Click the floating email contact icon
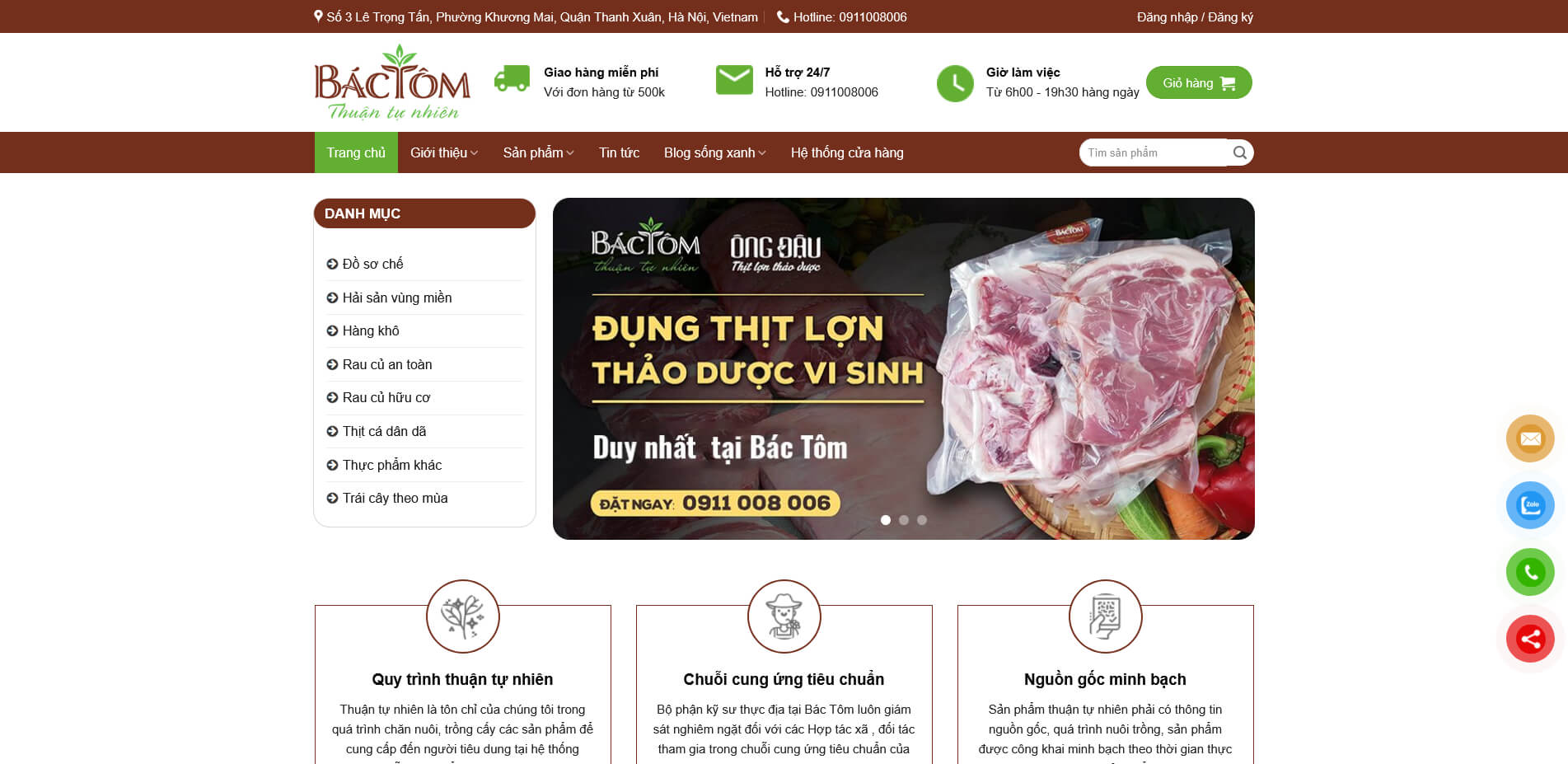Viewport: 1568px width, 764px height. tap(1530, 438)
